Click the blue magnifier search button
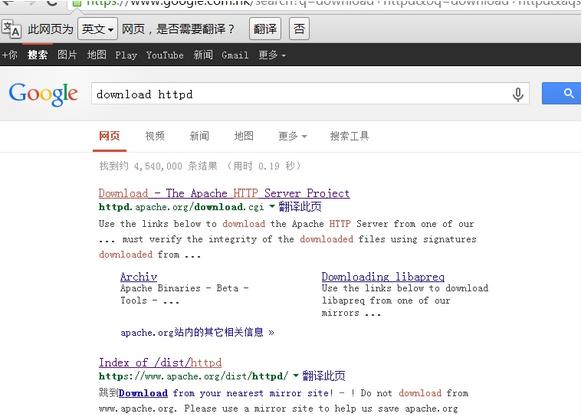 [562, 93]
